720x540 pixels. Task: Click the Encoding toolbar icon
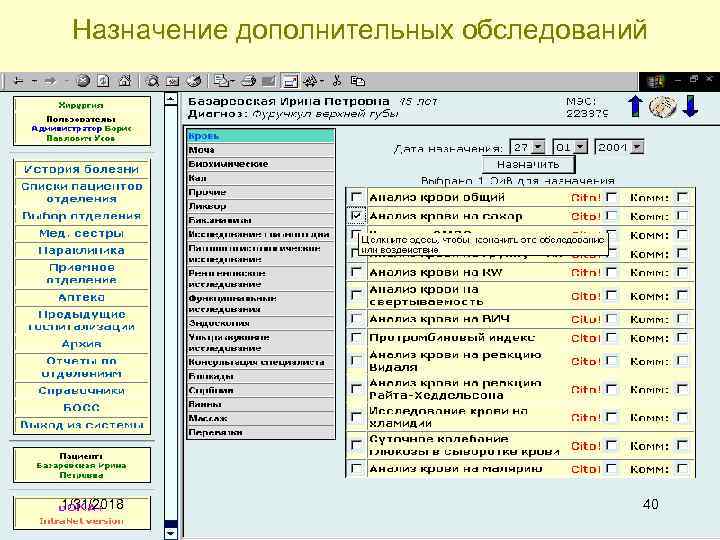coord(310,81)
